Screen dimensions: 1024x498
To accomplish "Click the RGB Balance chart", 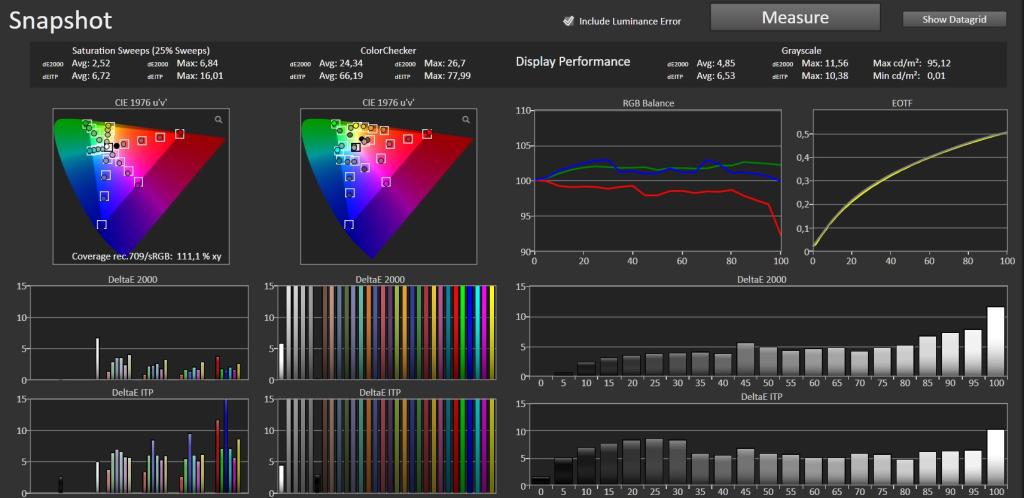I will 658,181.
